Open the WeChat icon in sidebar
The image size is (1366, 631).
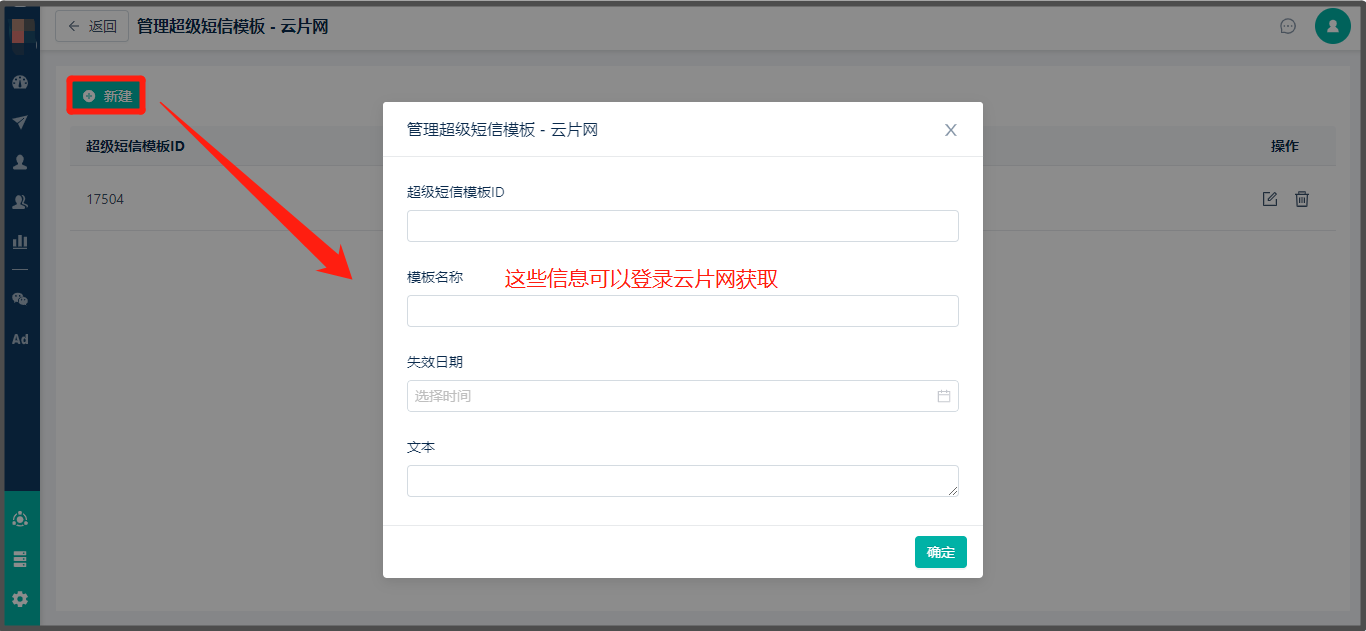[20, 299]
